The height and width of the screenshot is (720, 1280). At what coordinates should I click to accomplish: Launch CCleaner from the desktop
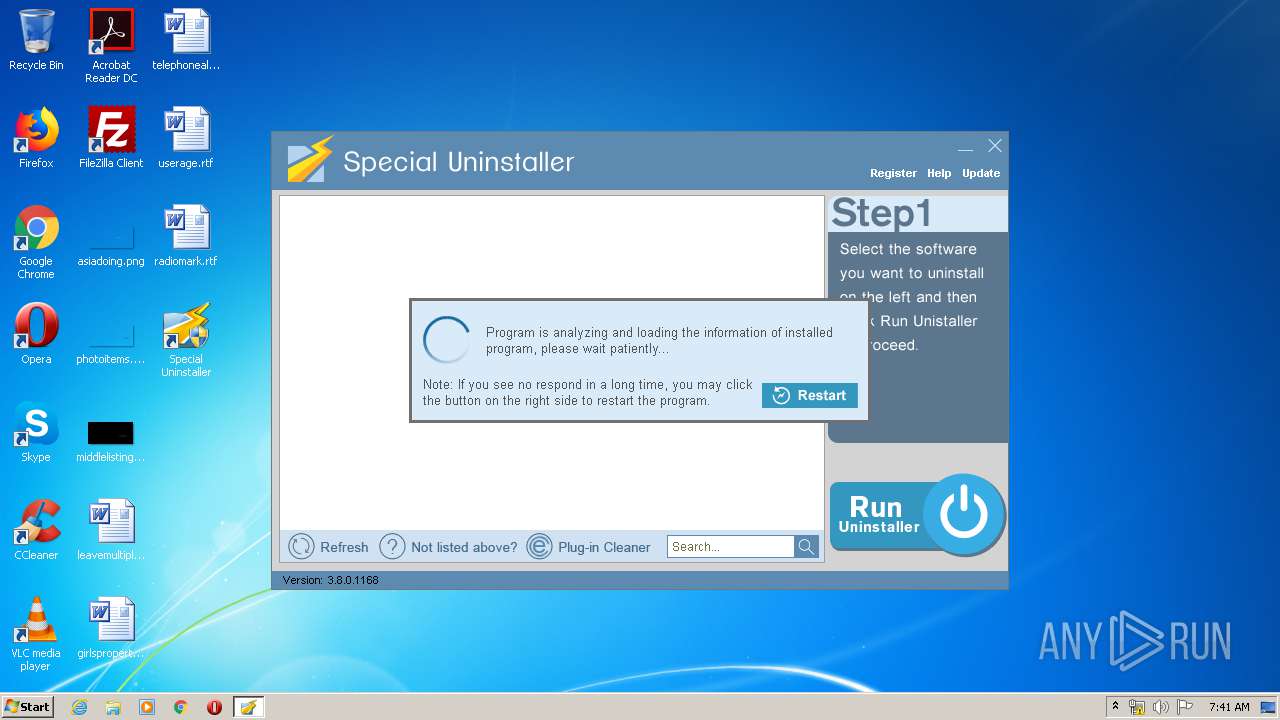(x=36, y=530)
